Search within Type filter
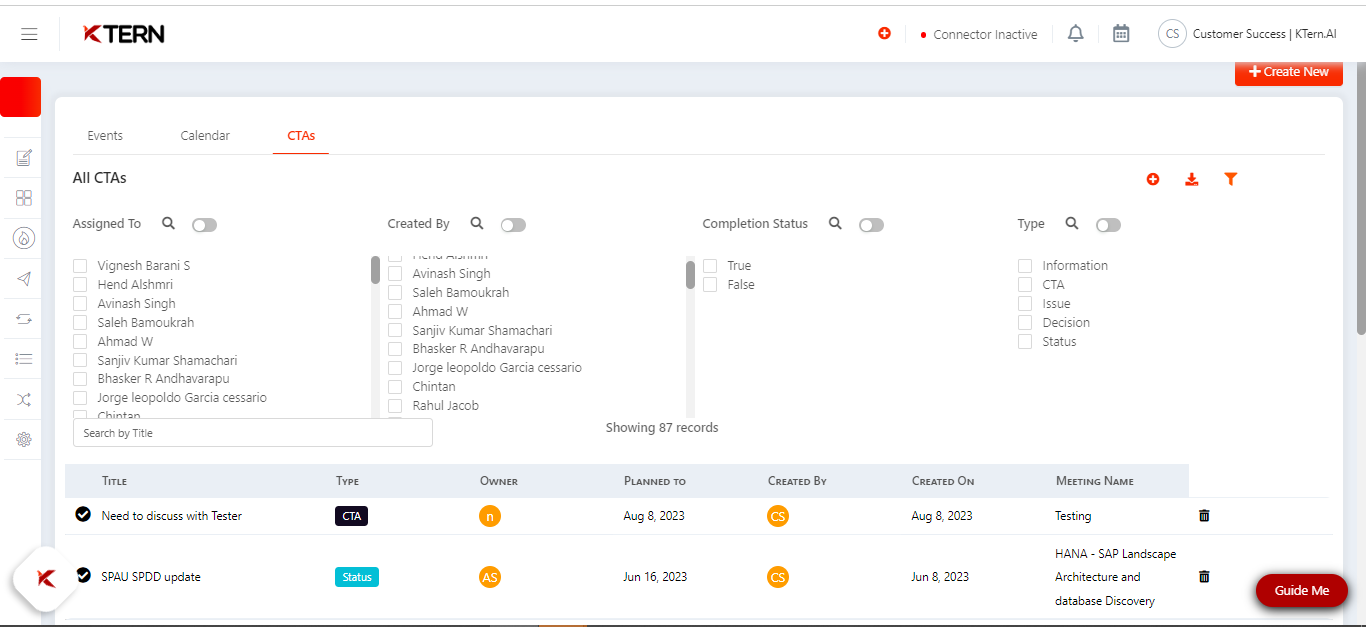Viewport: 1366px width, 627px height. tap(1071, 223)
